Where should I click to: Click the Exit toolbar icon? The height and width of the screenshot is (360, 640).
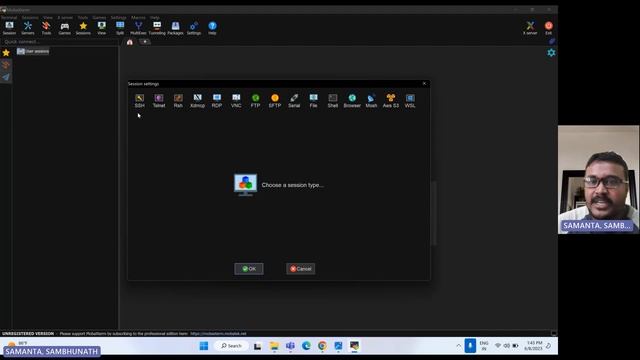click(549, 28)
